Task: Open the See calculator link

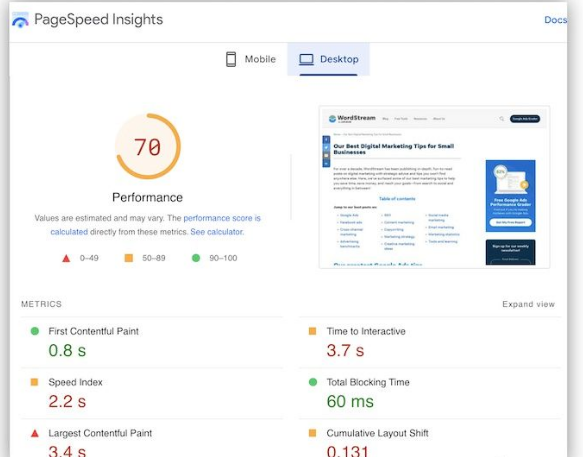Action: (x=217, y=232)
